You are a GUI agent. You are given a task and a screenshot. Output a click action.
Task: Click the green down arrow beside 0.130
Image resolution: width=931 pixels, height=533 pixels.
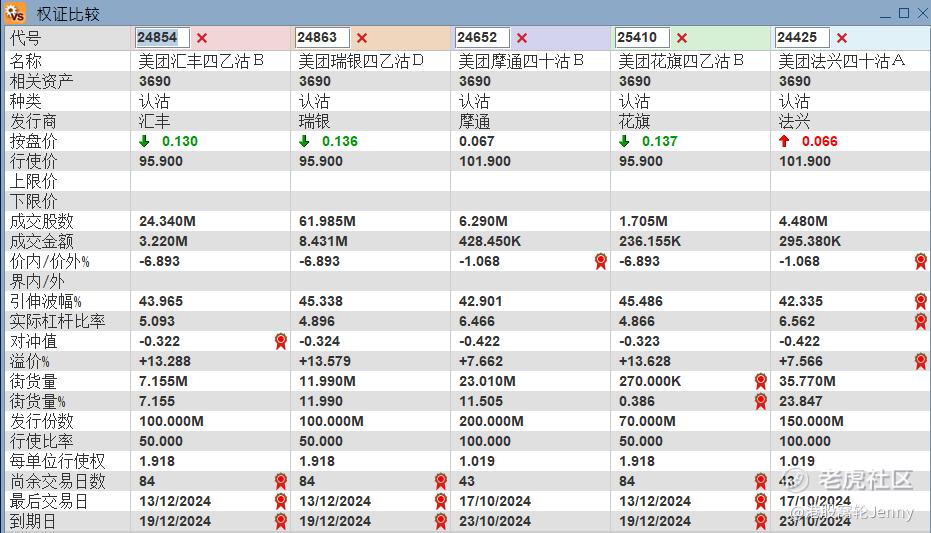click(x=144, y=141)
